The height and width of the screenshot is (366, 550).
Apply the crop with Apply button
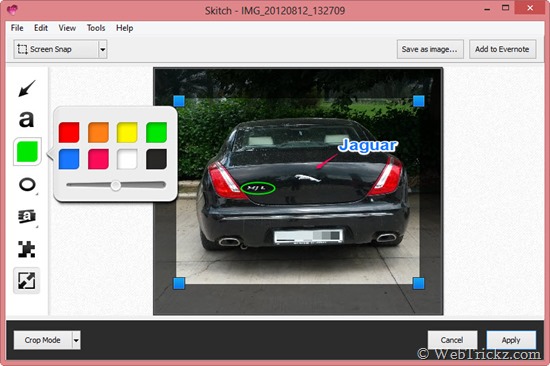coord(511,340)
